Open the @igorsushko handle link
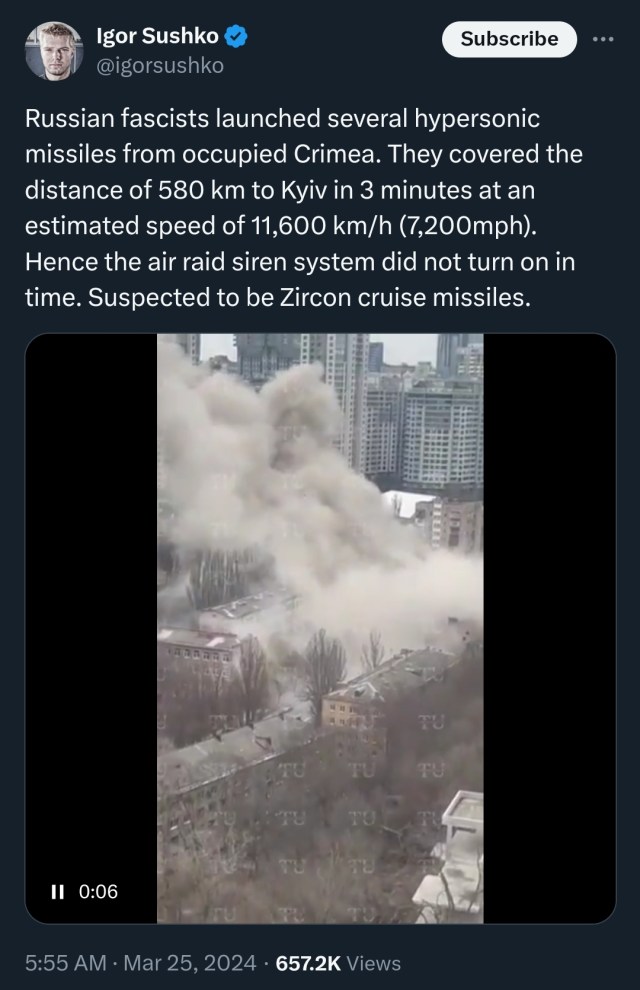Screen dimensions: 640x990 (160, 66)
